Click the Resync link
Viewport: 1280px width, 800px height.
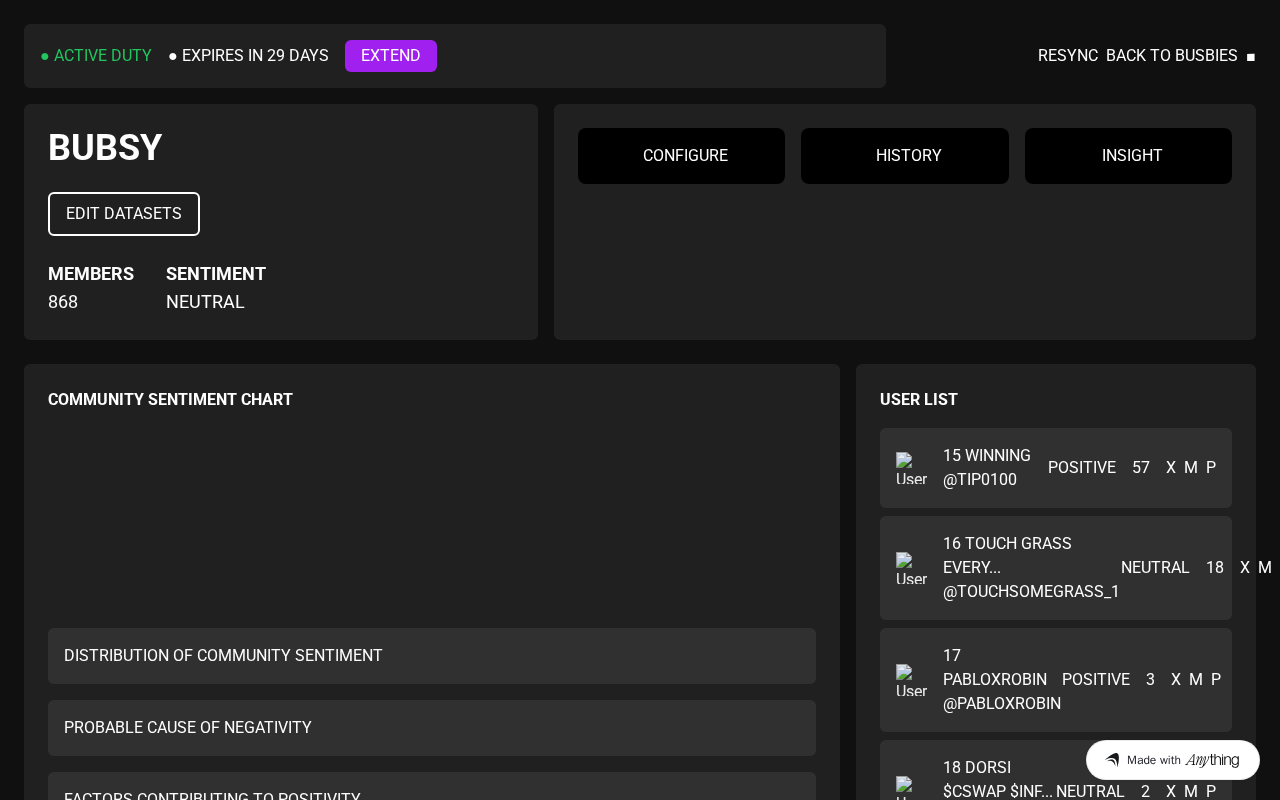tap(1067, 56)
